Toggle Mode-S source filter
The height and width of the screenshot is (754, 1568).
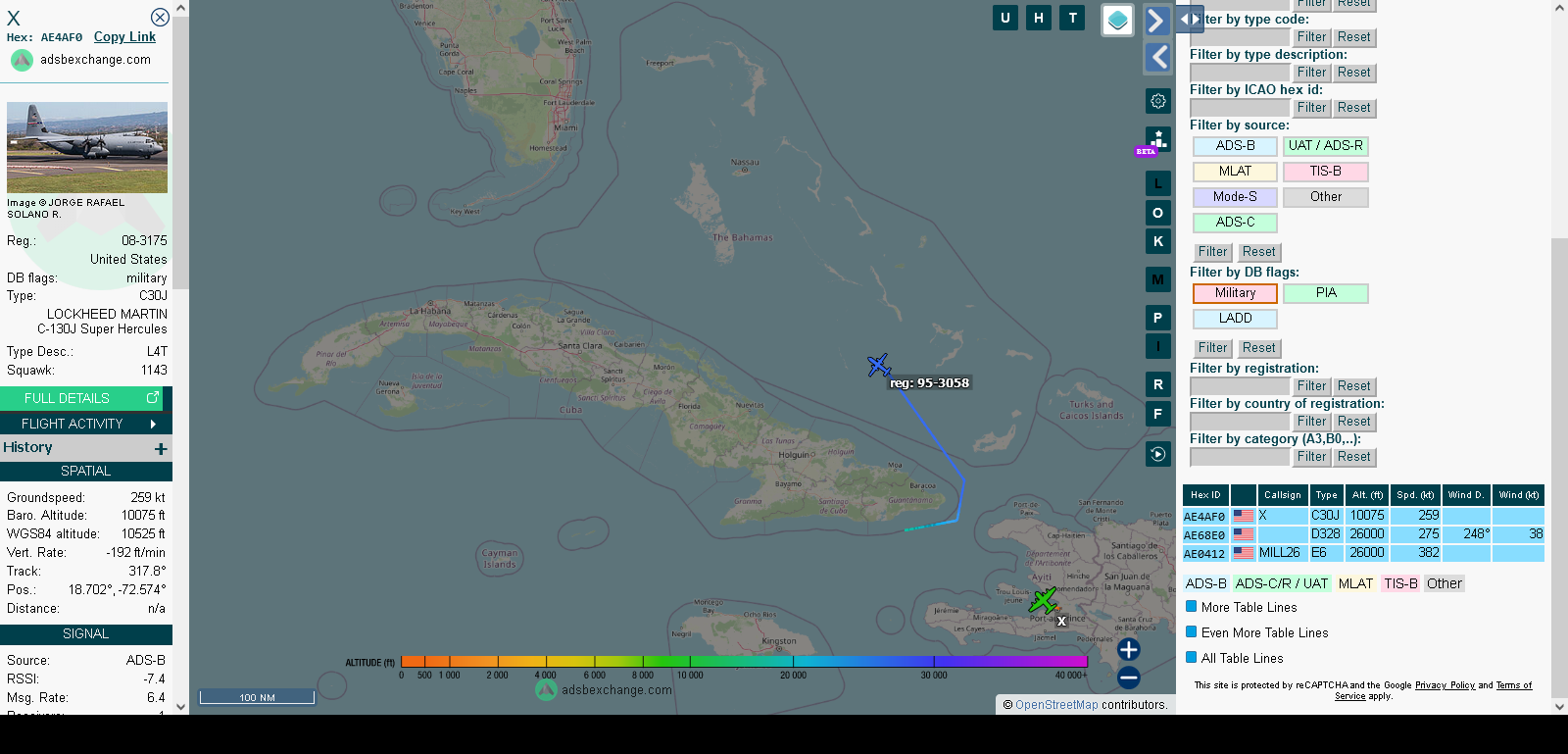pyautogui.click(x=1235, y=197)
